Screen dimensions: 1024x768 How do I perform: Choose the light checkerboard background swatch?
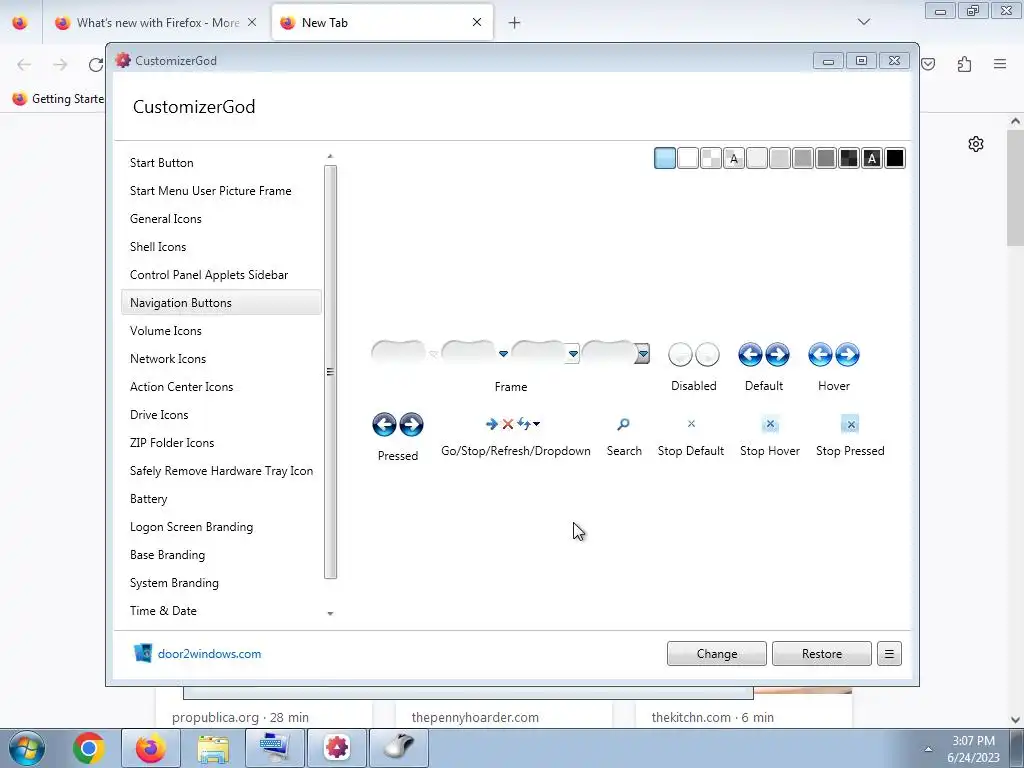coord(711,158)
